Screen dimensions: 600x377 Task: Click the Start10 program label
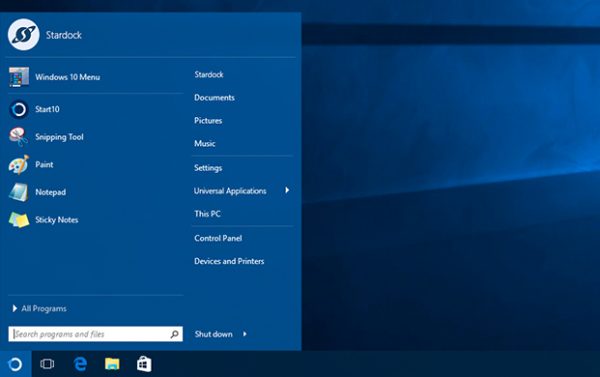coord(47,109)
